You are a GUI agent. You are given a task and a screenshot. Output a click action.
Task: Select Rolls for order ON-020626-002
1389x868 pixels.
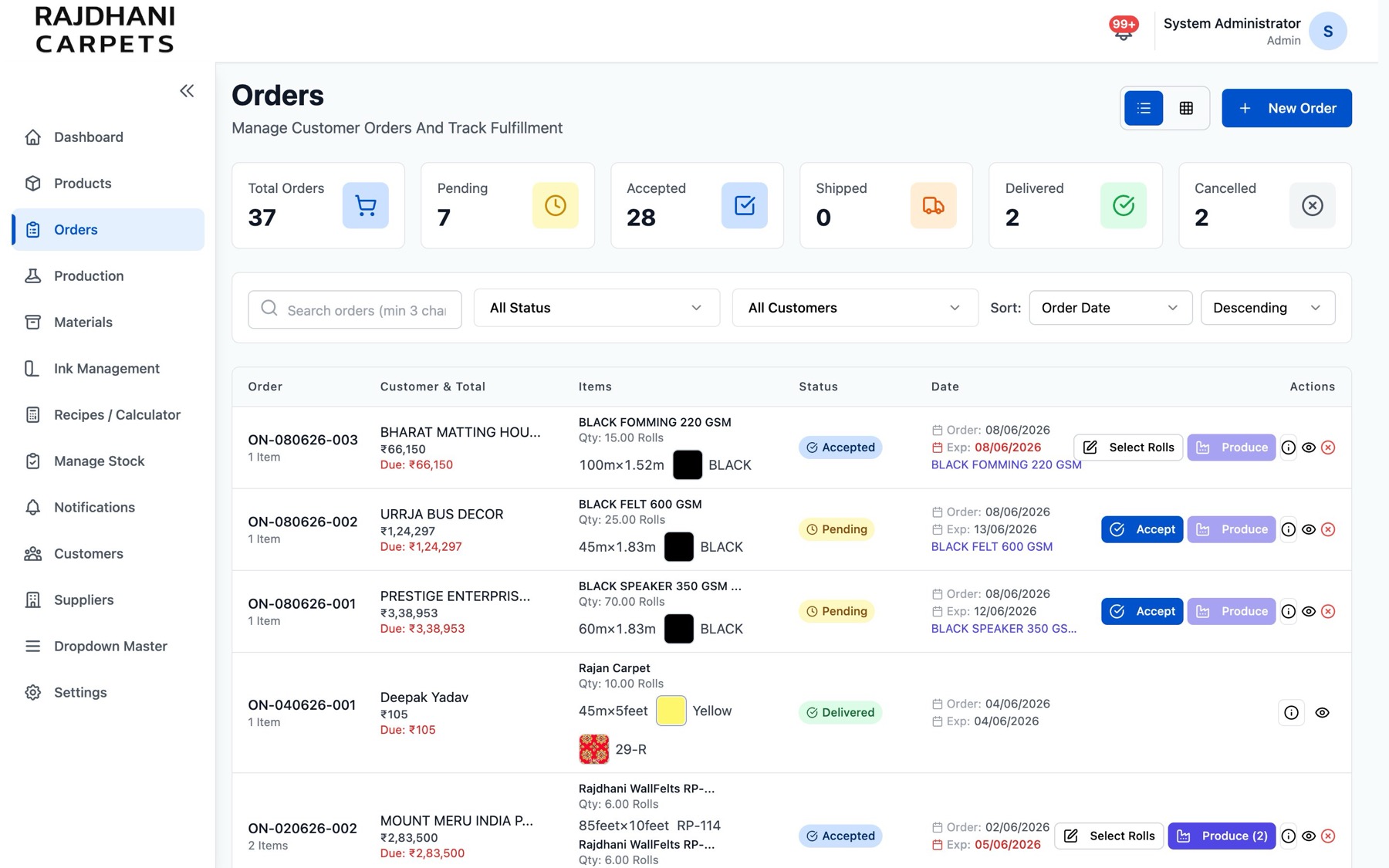point(1109,836)
